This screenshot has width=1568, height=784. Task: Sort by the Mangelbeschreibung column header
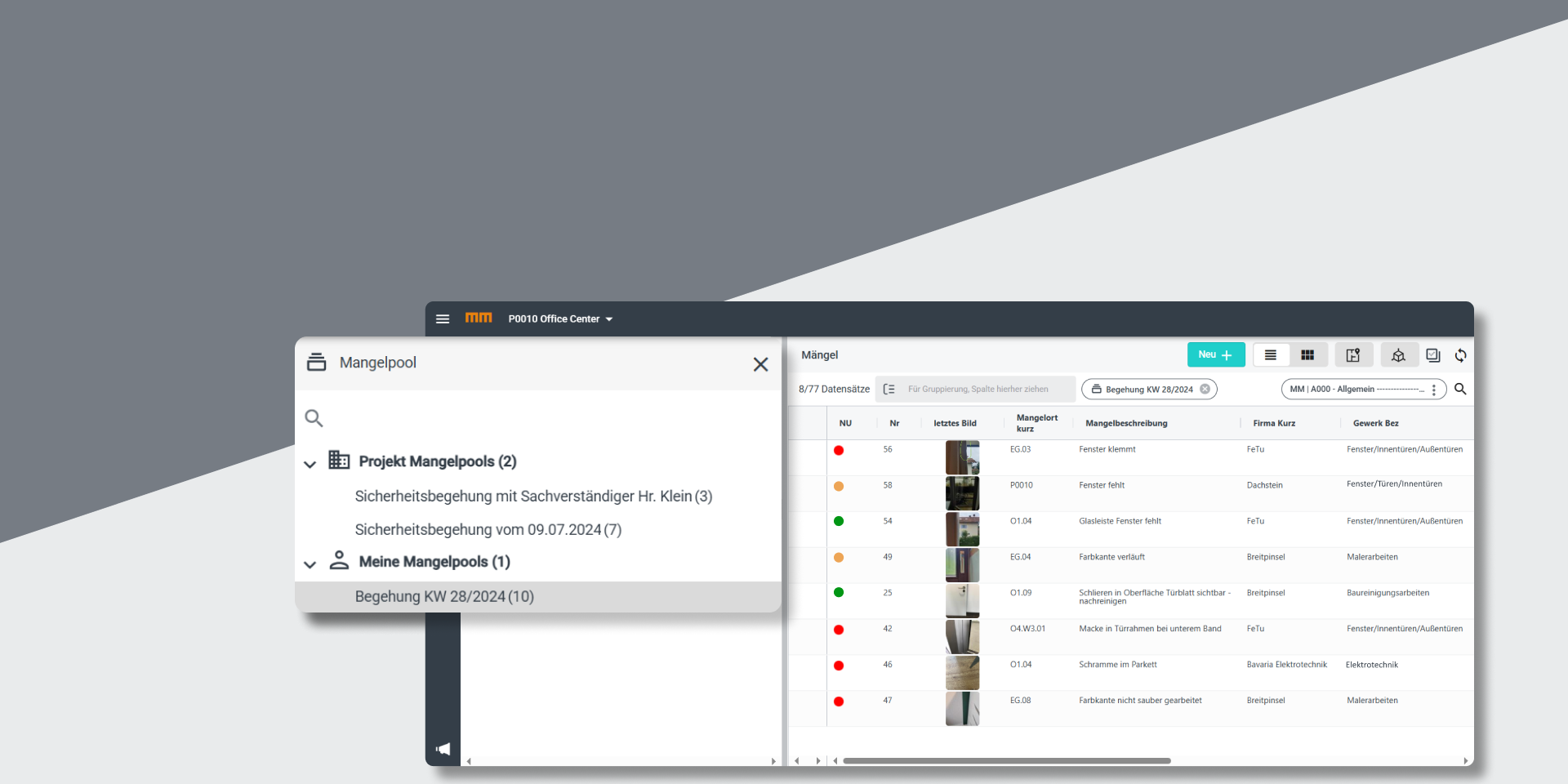(x=1126, y=423)
